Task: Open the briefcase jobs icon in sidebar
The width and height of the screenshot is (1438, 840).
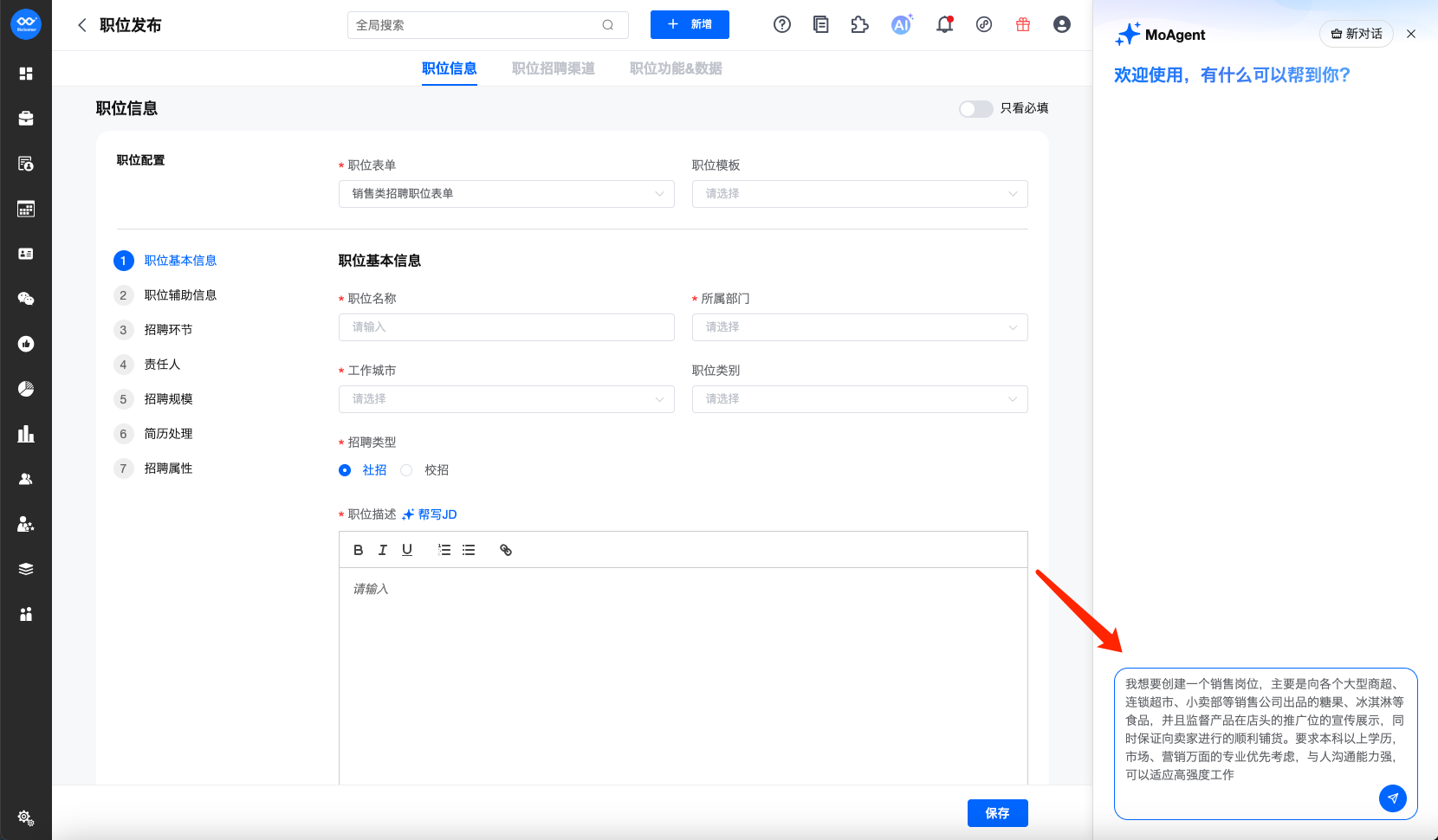Action: 26,119
